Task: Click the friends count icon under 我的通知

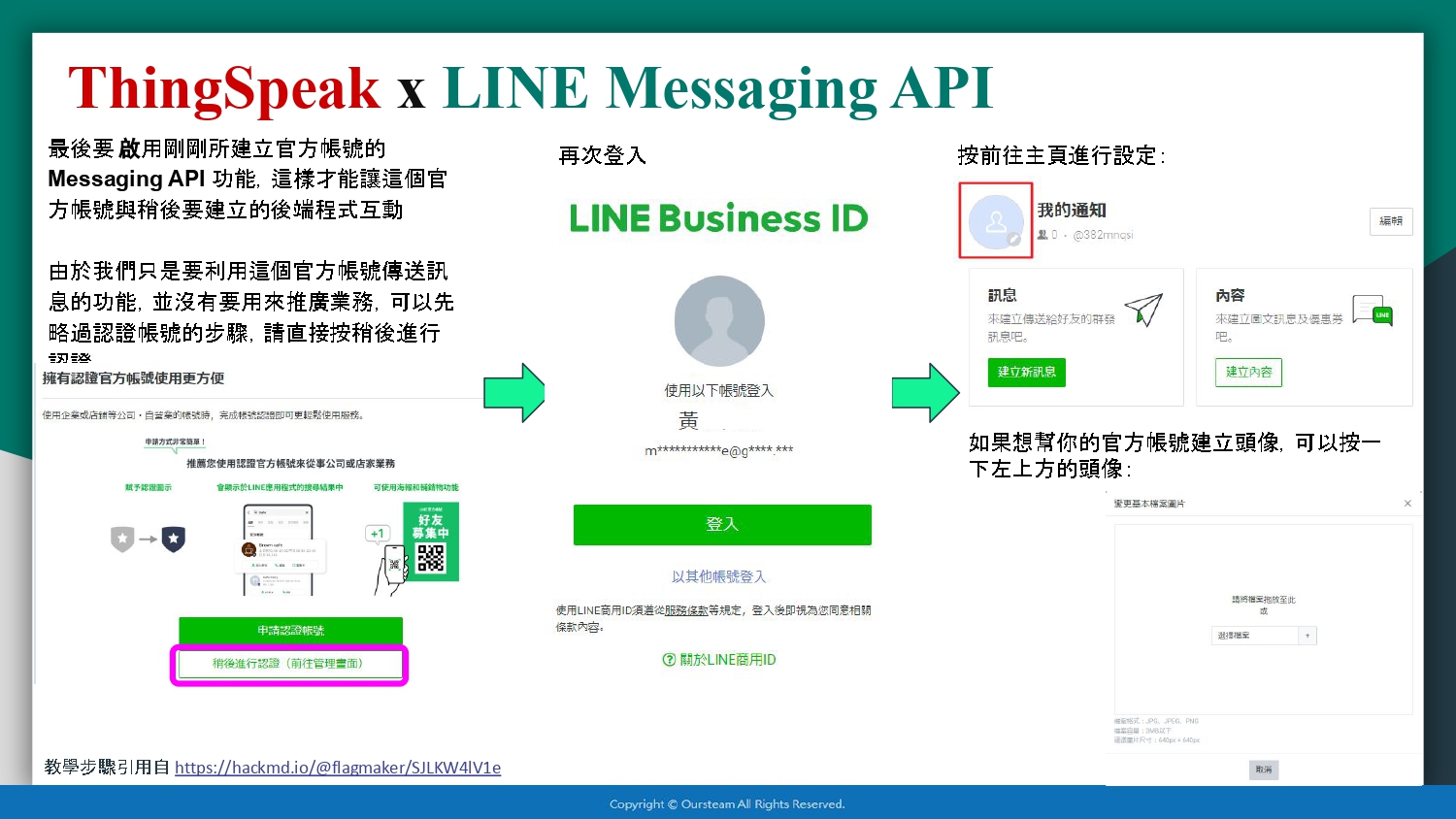Action: point(1042,235)
